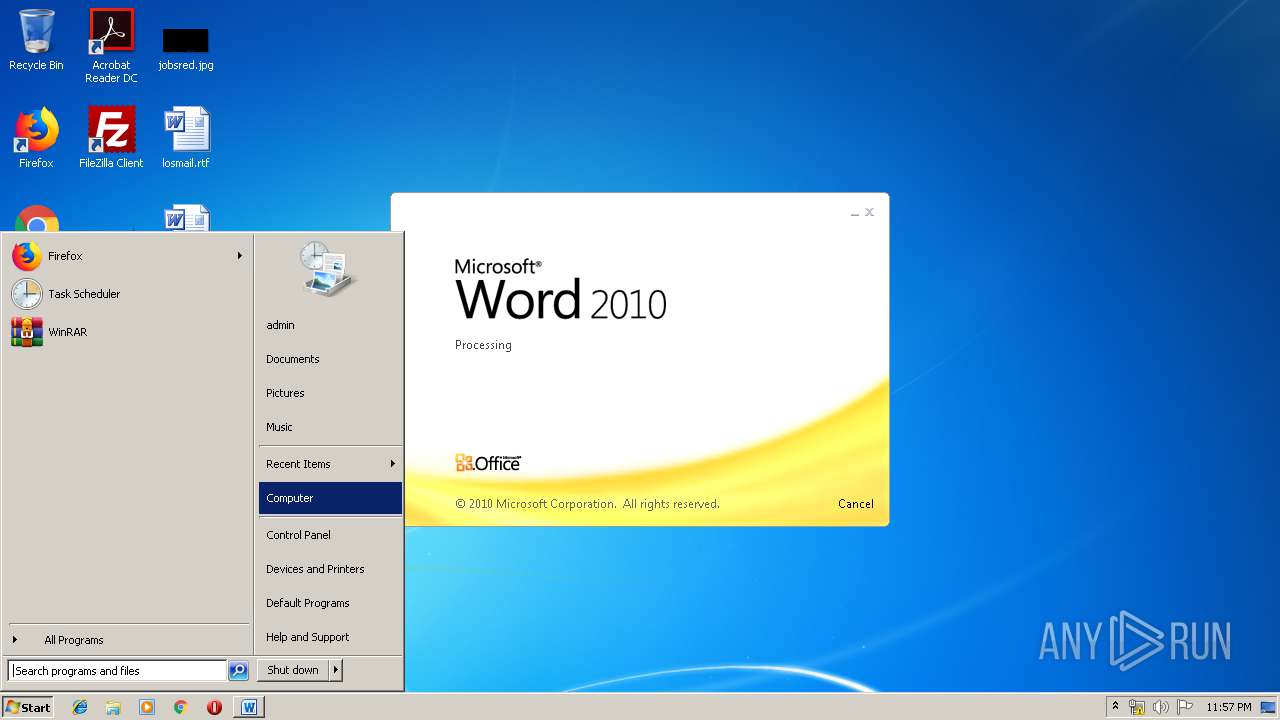
Task: Launch Acrobat Reader DC desktop shortcut
Action: coord(111,45)
